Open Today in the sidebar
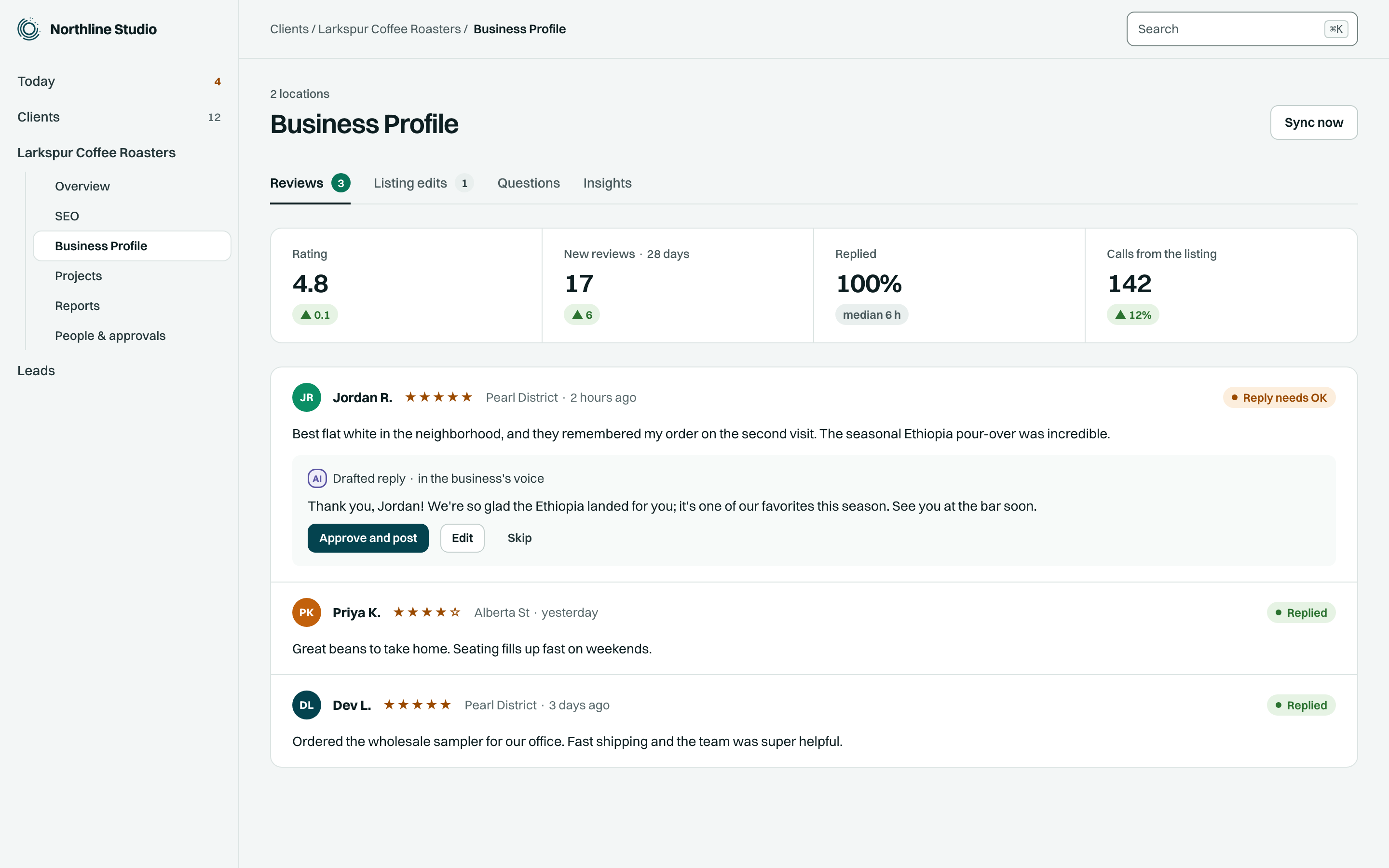This screenshot has height=868, width=1389. (x=120, y=81)
